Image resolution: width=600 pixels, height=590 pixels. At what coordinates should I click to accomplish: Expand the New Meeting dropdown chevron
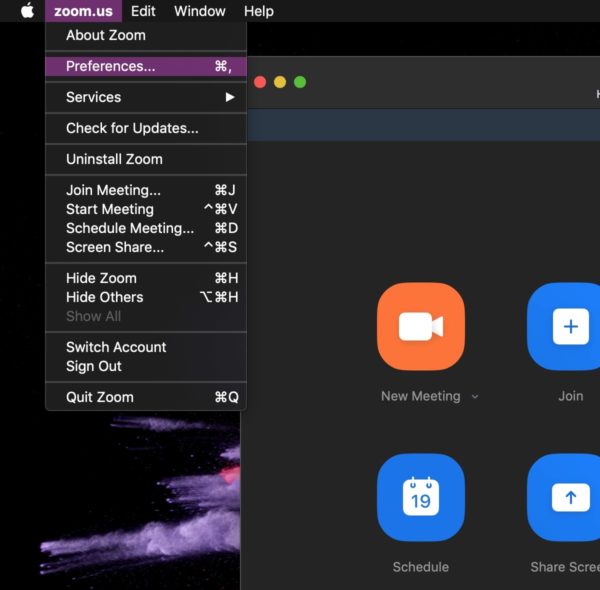(475, 397)
